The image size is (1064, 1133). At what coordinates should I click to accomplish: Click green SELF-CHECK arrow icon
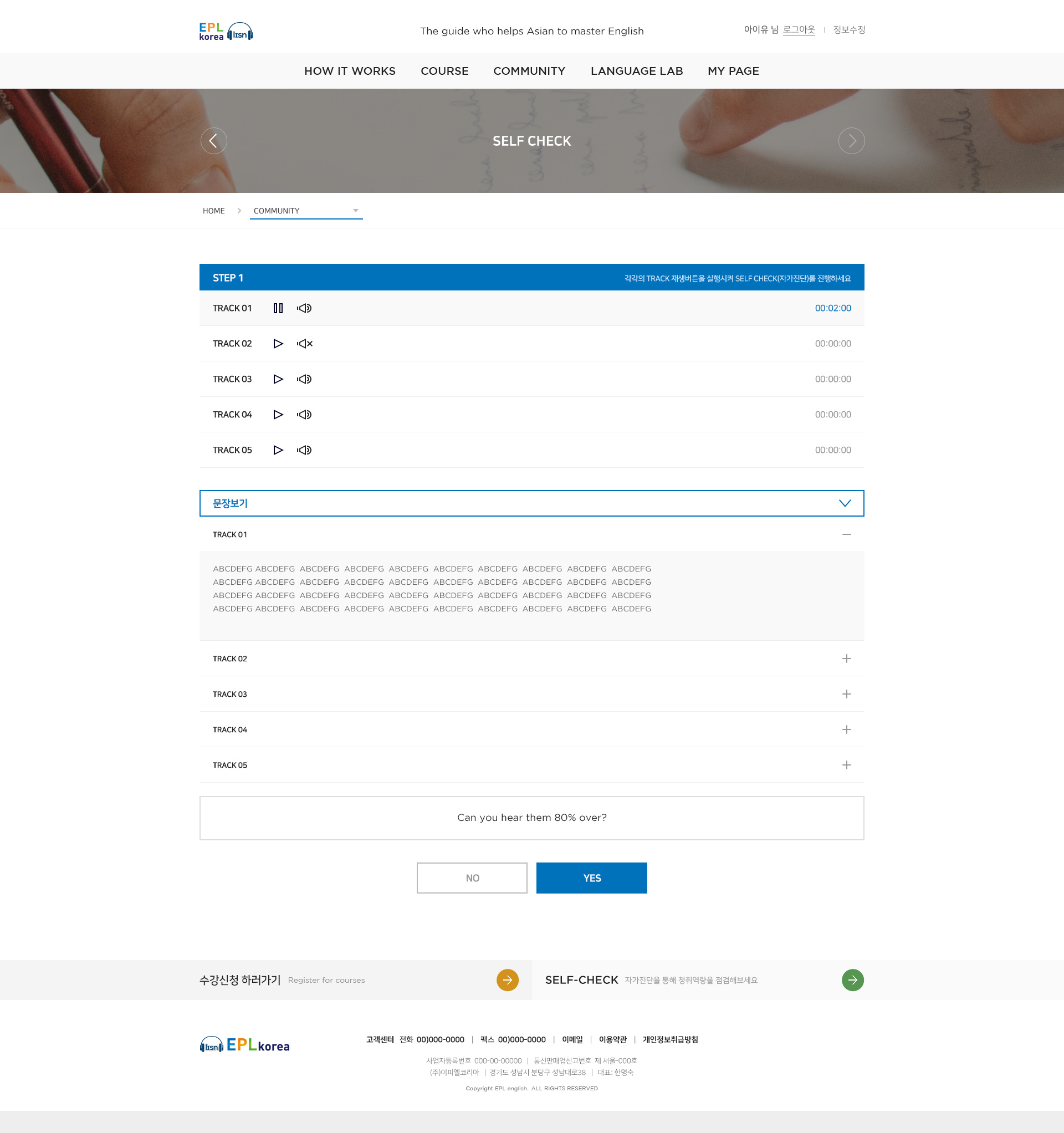click(852, 980)
